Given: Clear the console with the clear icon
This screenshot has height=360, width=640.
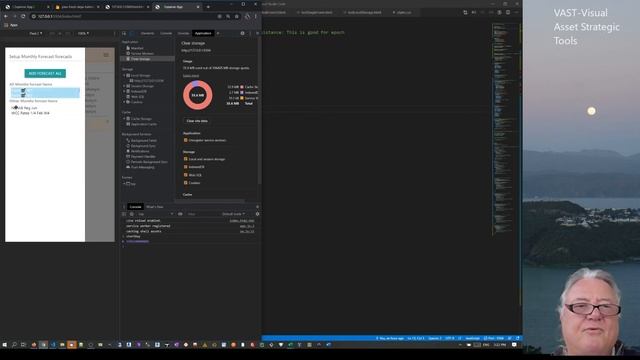Looking at the screenshot, I should 131,214.
